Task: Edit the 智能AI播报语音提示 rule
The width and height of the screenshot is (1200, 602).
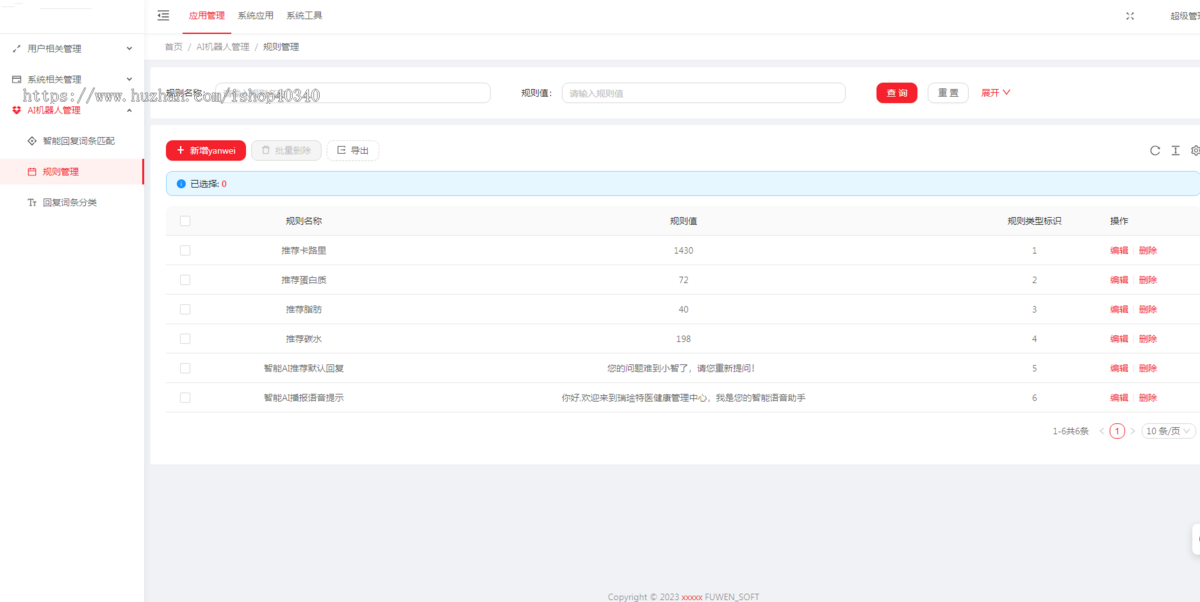Action: tap(1119, 398)
